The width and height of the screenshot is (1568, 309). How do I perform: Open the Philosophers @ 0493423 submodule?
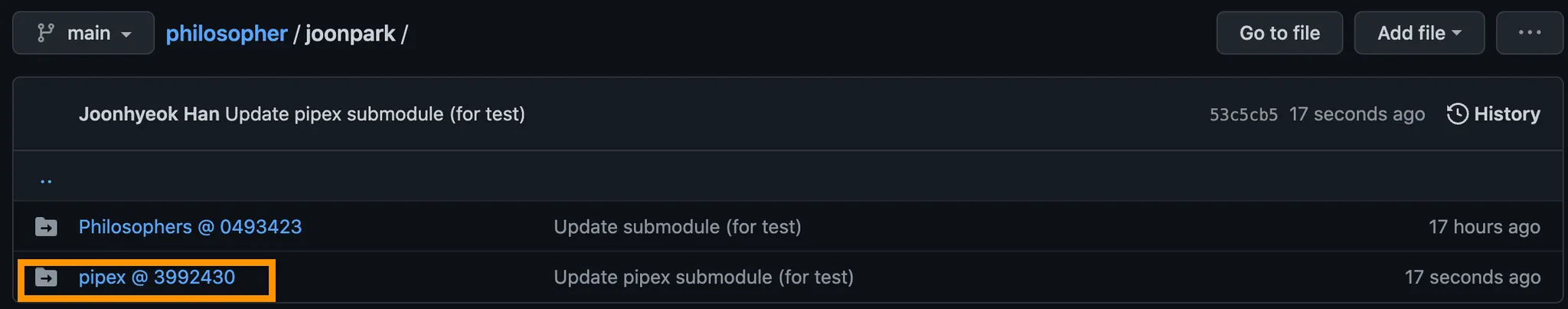point(190,227)
